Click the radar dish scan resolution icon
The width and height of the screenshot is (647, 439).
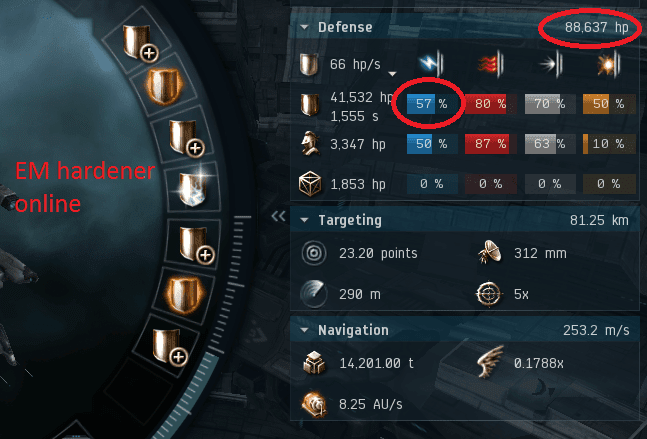click(490, 252)
